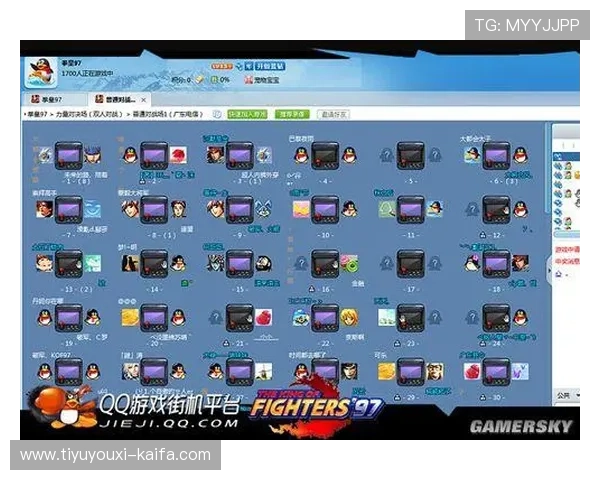The height and width of the screenshot is (480, 600).
Task: Click the arcade machine at table 17
Action: click(x=412, y=264)
